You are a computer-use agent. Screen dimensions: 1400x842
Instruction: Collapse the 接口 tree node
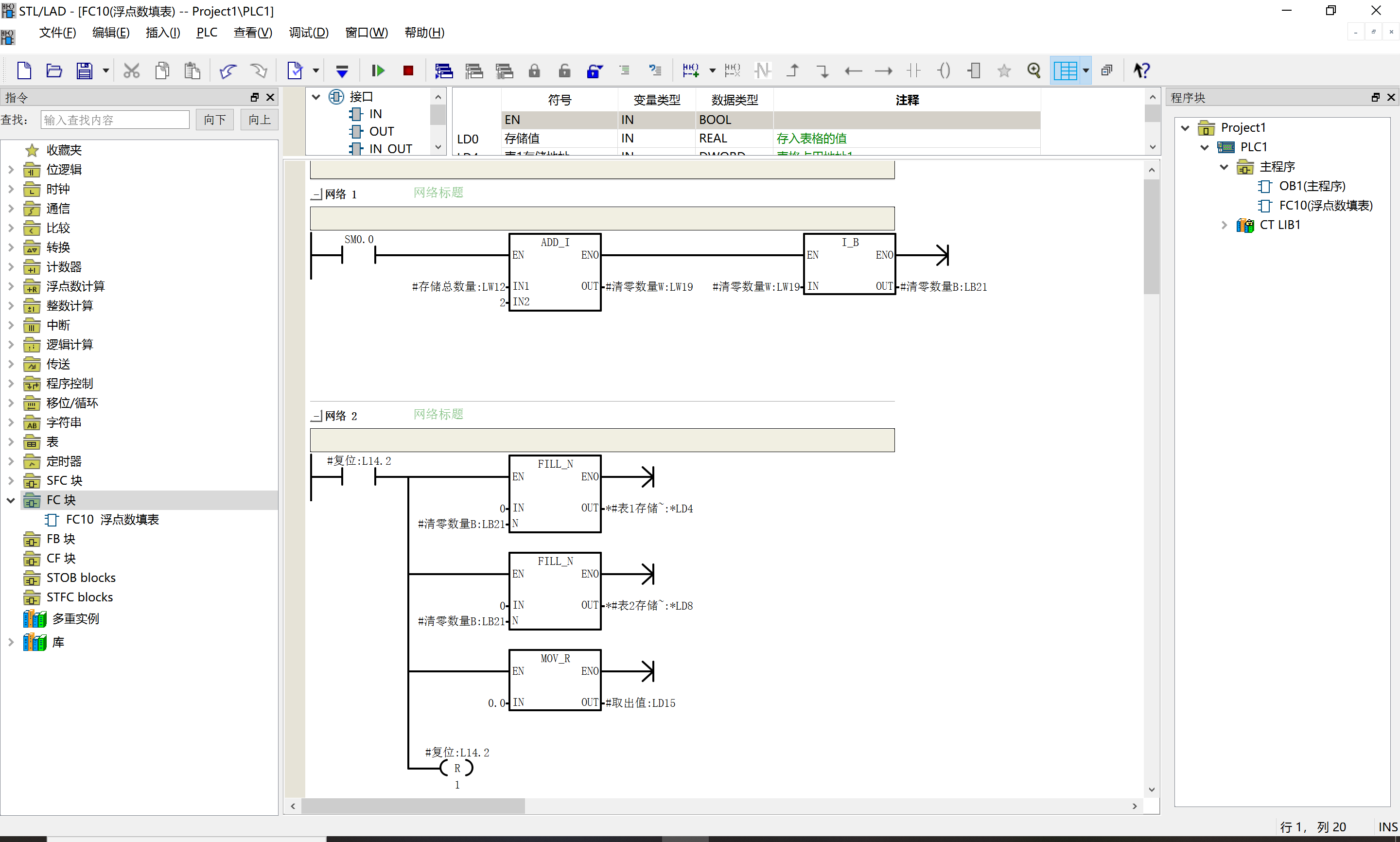[316, 96]
